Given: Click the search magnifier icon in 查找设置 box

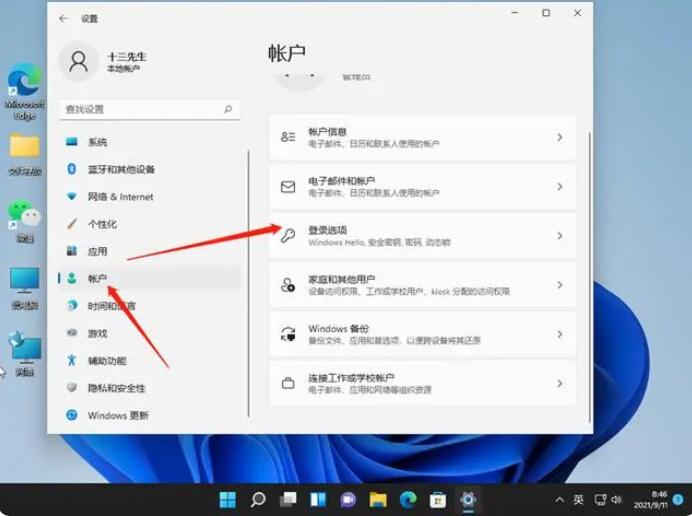Looking at the screenshot, I should pos(228,109).
